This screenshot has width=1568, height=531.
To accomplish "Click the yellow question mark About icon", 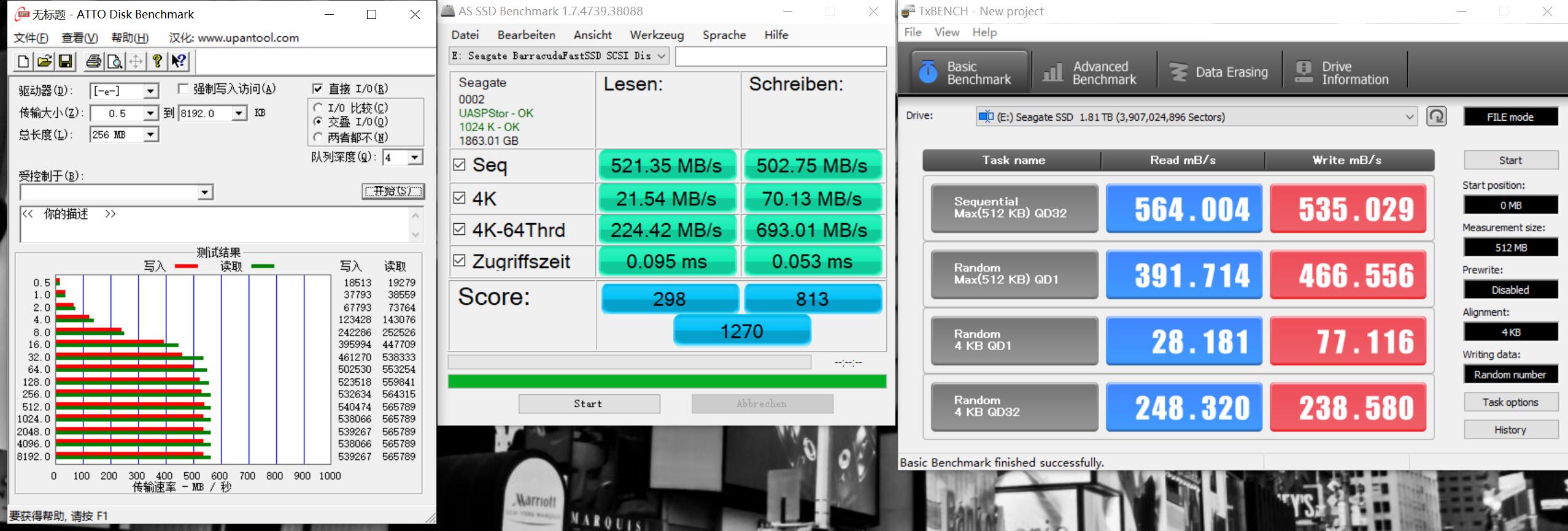I will tap(157, 61).
